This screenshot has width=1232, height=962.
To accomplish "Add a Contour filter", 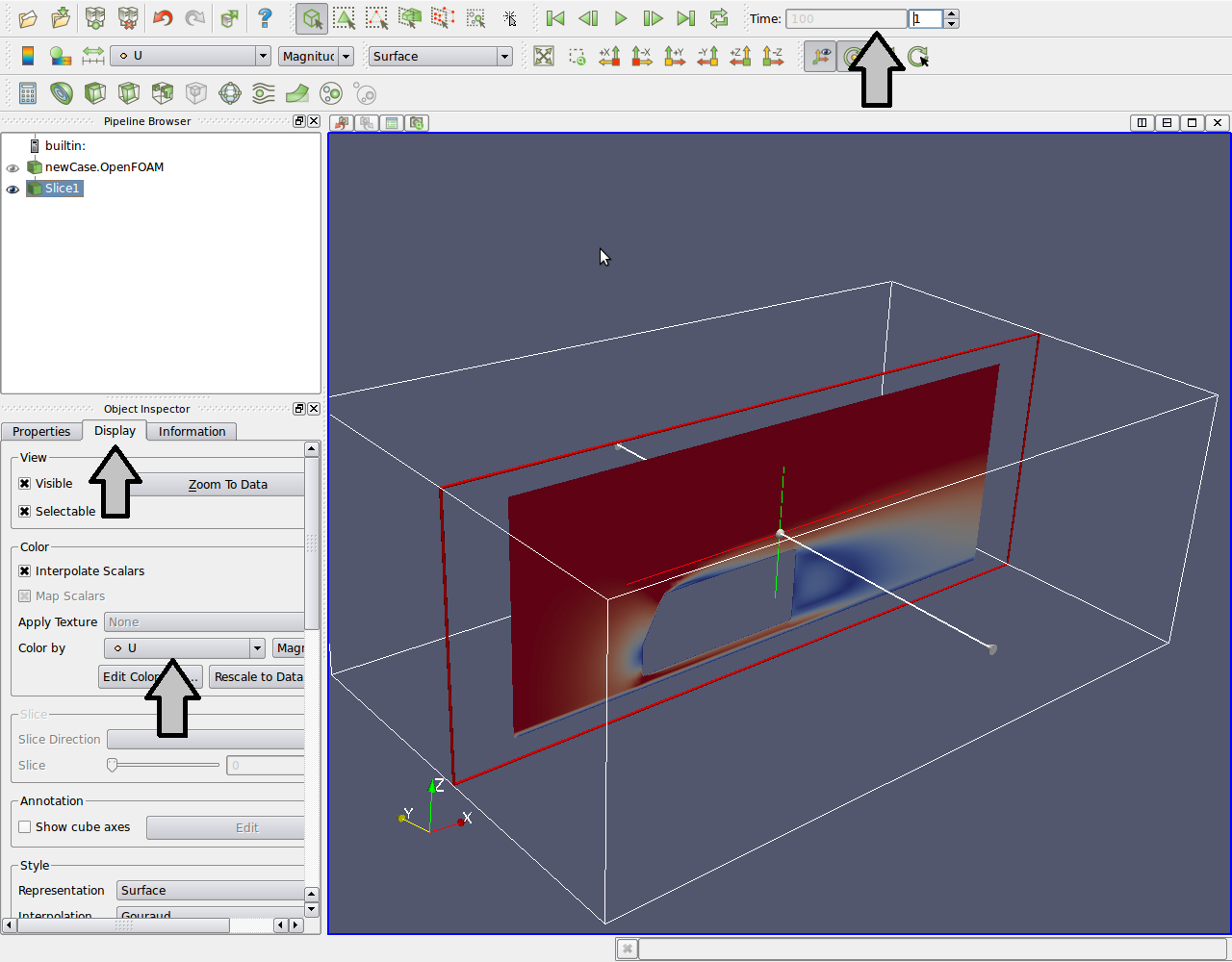I will [62, 93].
